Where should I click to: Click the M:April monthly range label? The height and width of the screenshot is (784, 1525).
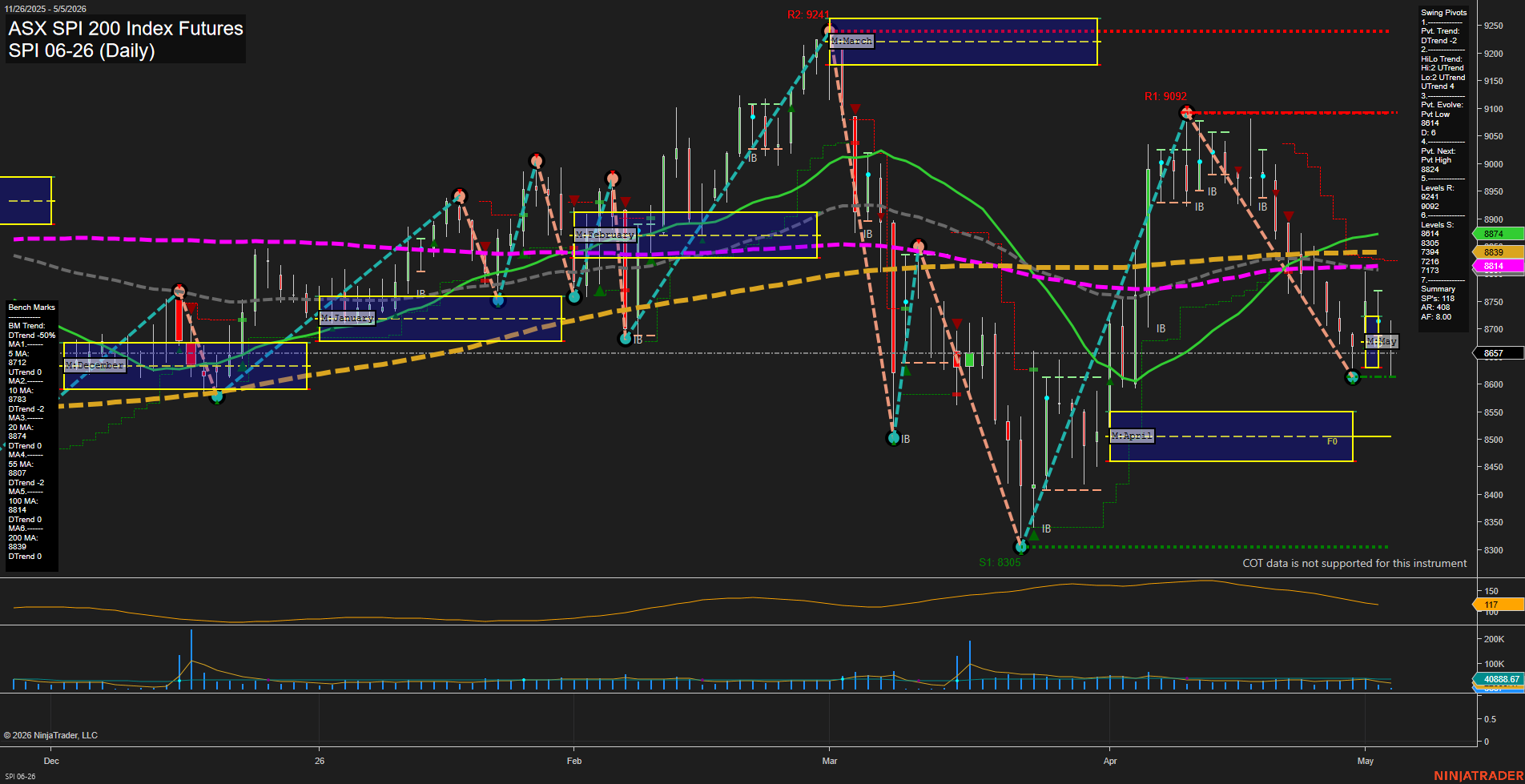1132,436
